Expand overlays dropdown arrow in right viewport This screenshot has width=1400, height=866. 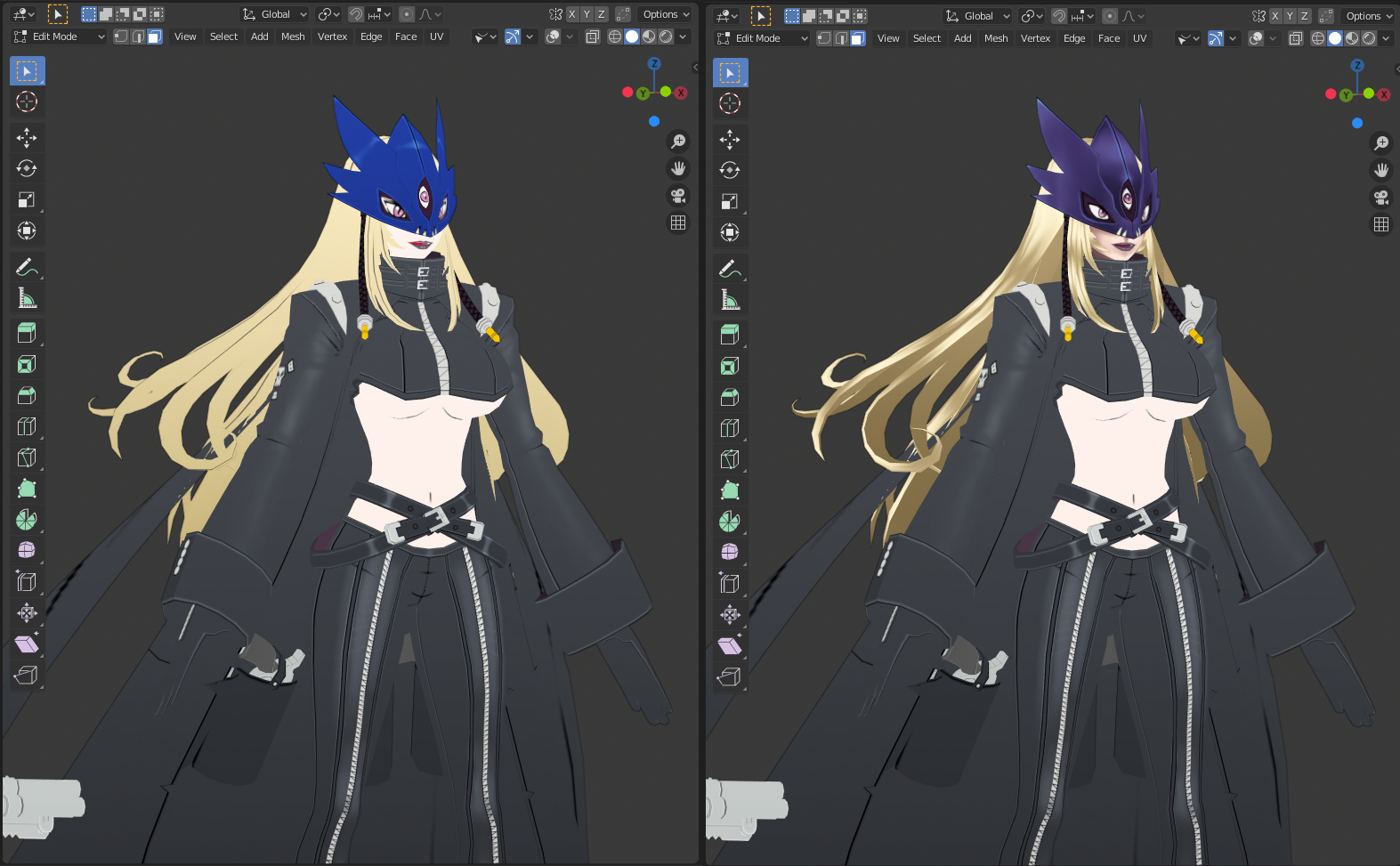click(x=1273, y=38)
